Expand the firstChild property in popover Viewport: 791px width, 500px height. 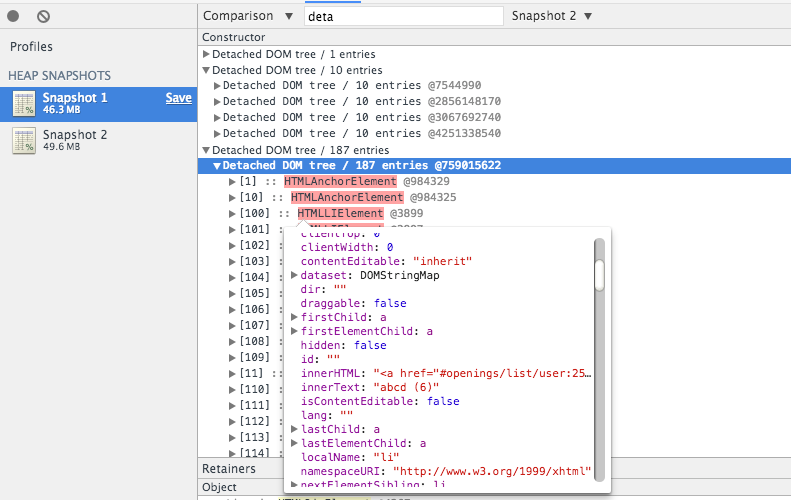[x=294, y=317]
